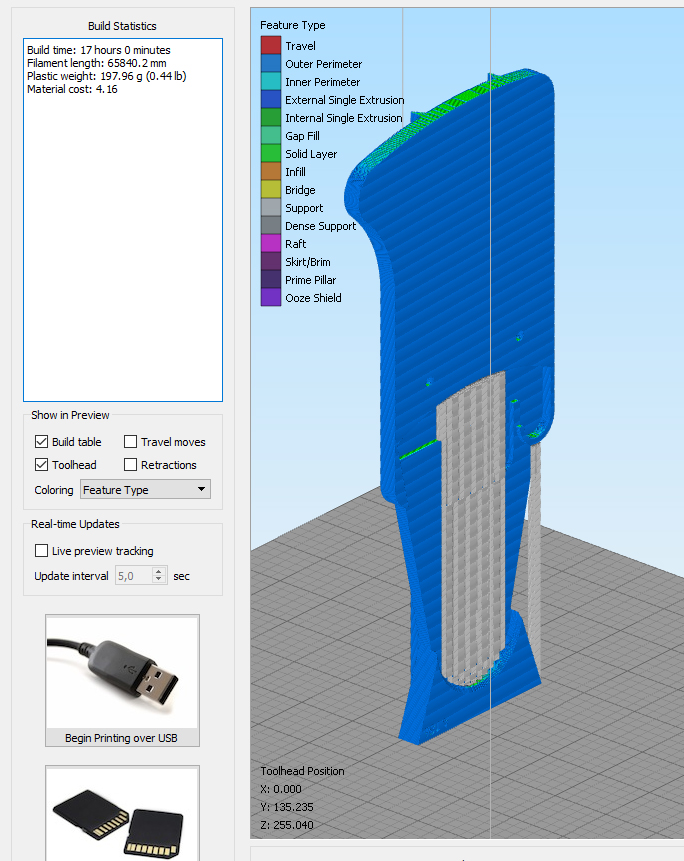Viewport: 684px width, 861px height.
Task: Click the Begin Printing over USB button
Action: click(122, 680)
